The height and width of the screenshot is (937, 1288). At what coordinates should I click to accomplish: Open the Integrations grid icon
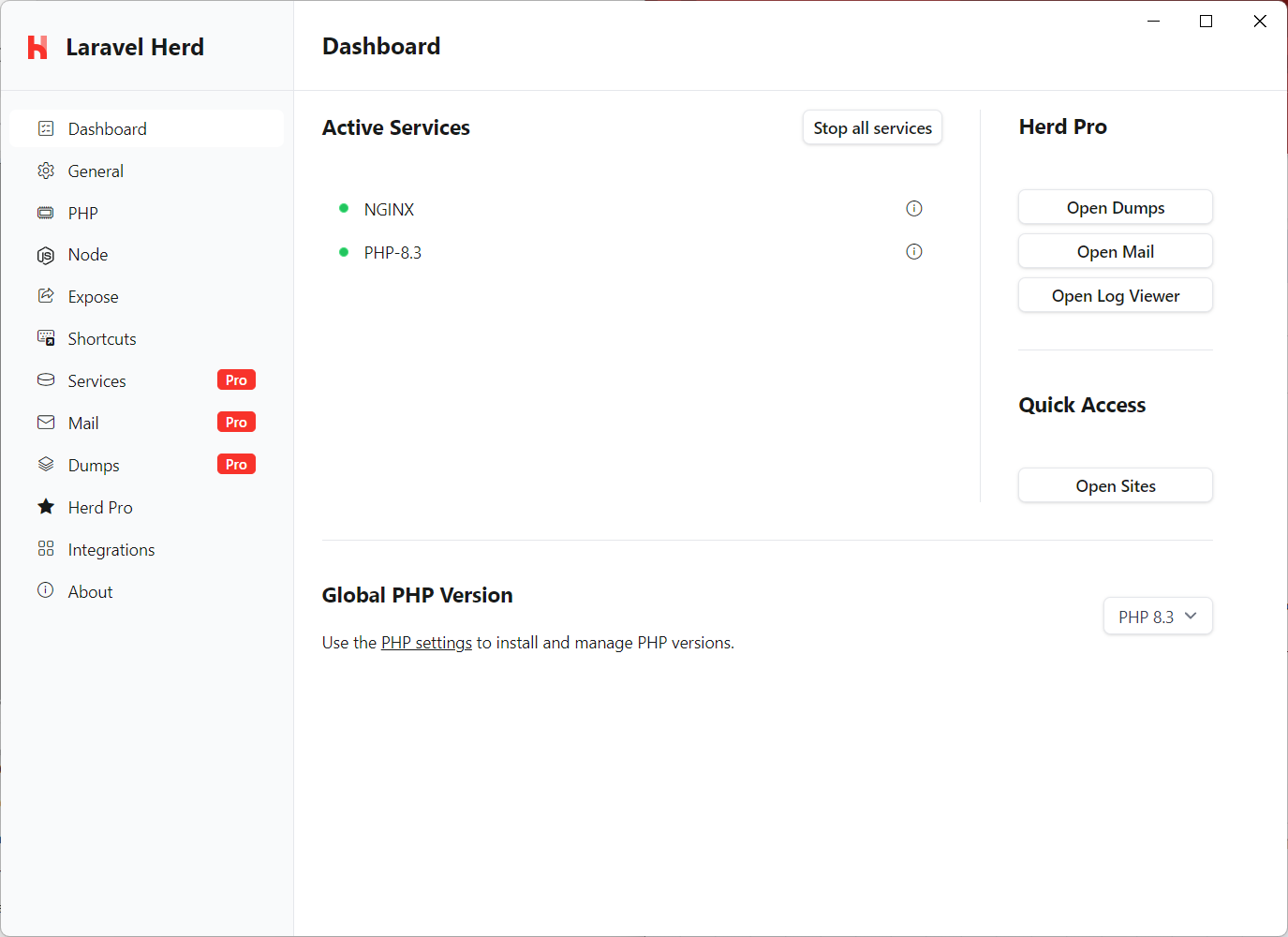(46, 549)
